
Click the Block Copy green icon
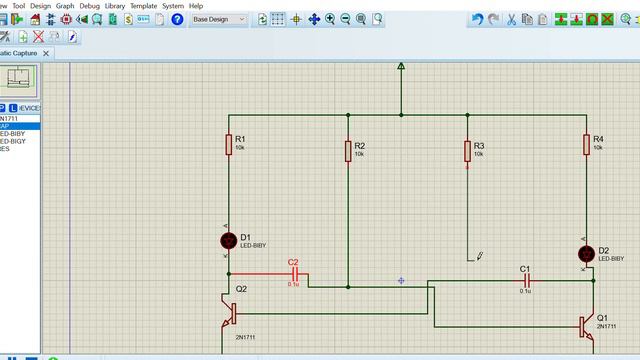coord(561,19)
